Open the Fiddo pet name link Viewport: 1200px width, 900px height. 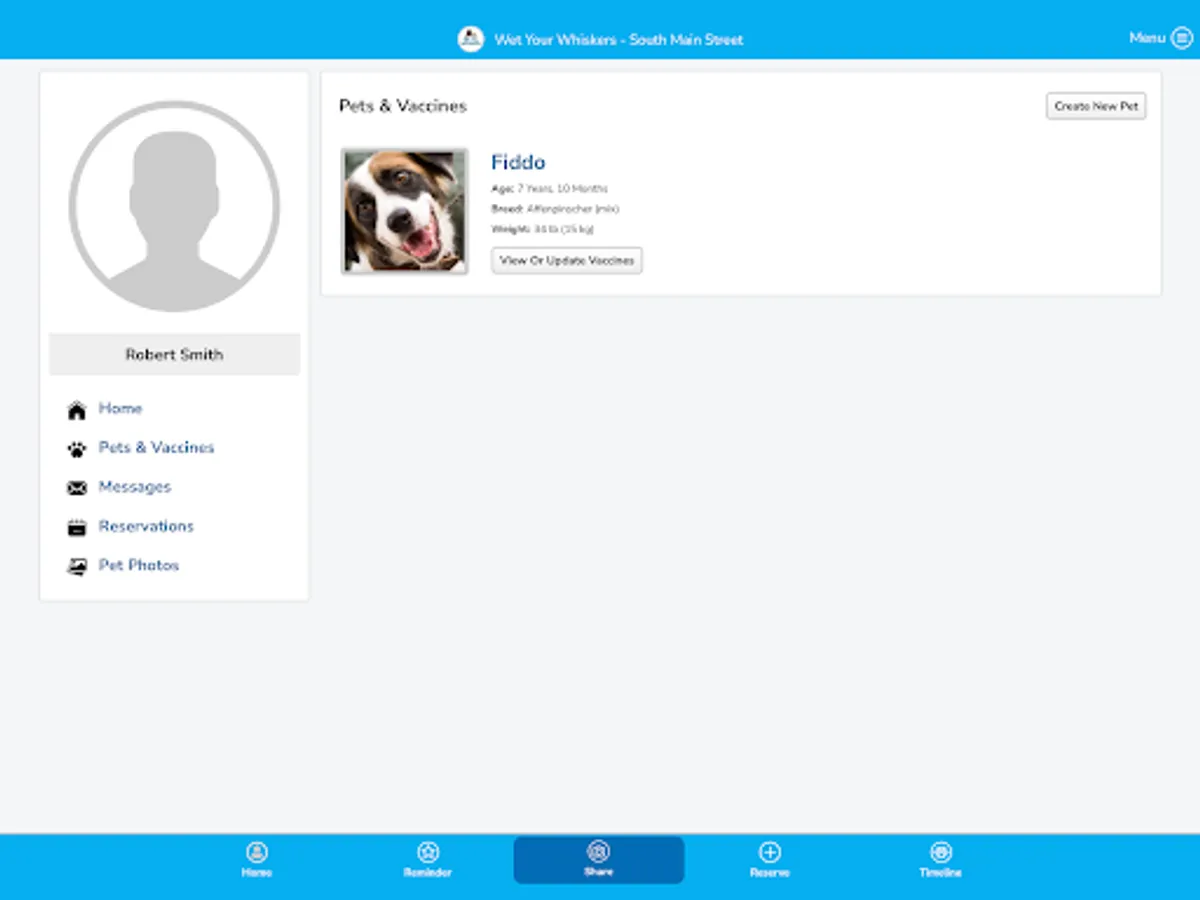(518, 162)
